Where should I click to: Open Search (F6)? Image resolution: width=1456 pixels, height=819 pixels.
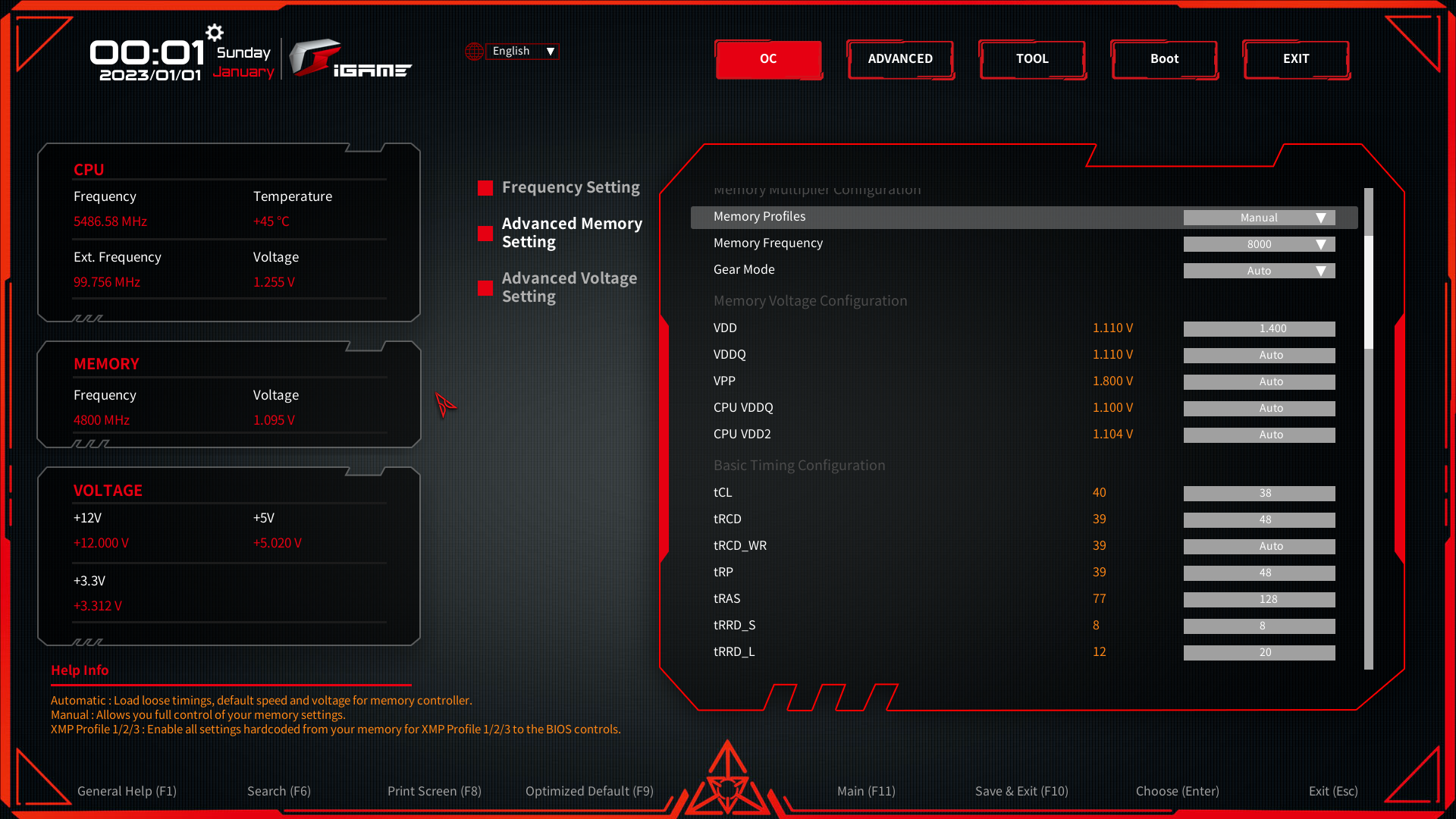[279, 791]
